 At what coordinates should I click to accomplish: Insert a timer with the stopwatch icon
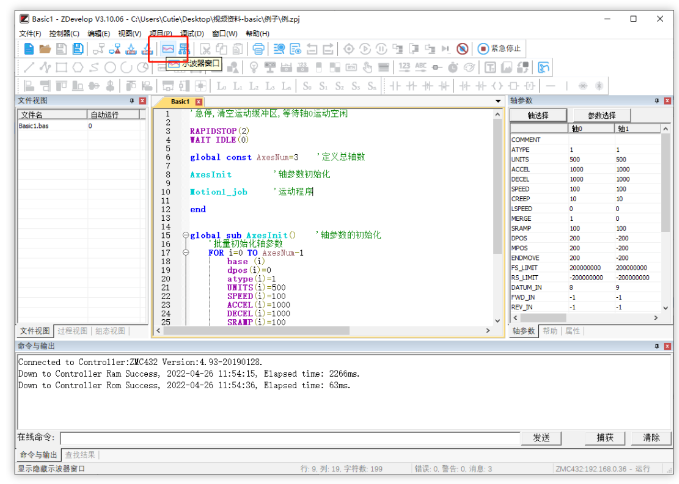point(453,67)
